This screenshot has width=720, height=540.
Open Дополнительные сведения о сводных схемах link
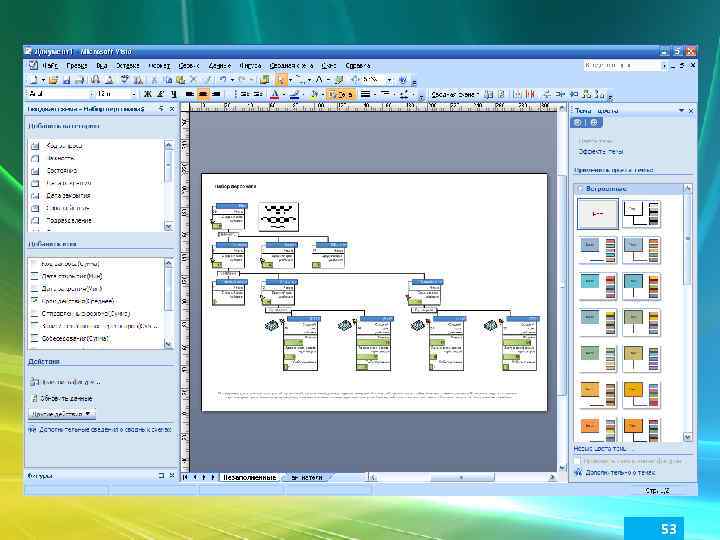point(105,430)
